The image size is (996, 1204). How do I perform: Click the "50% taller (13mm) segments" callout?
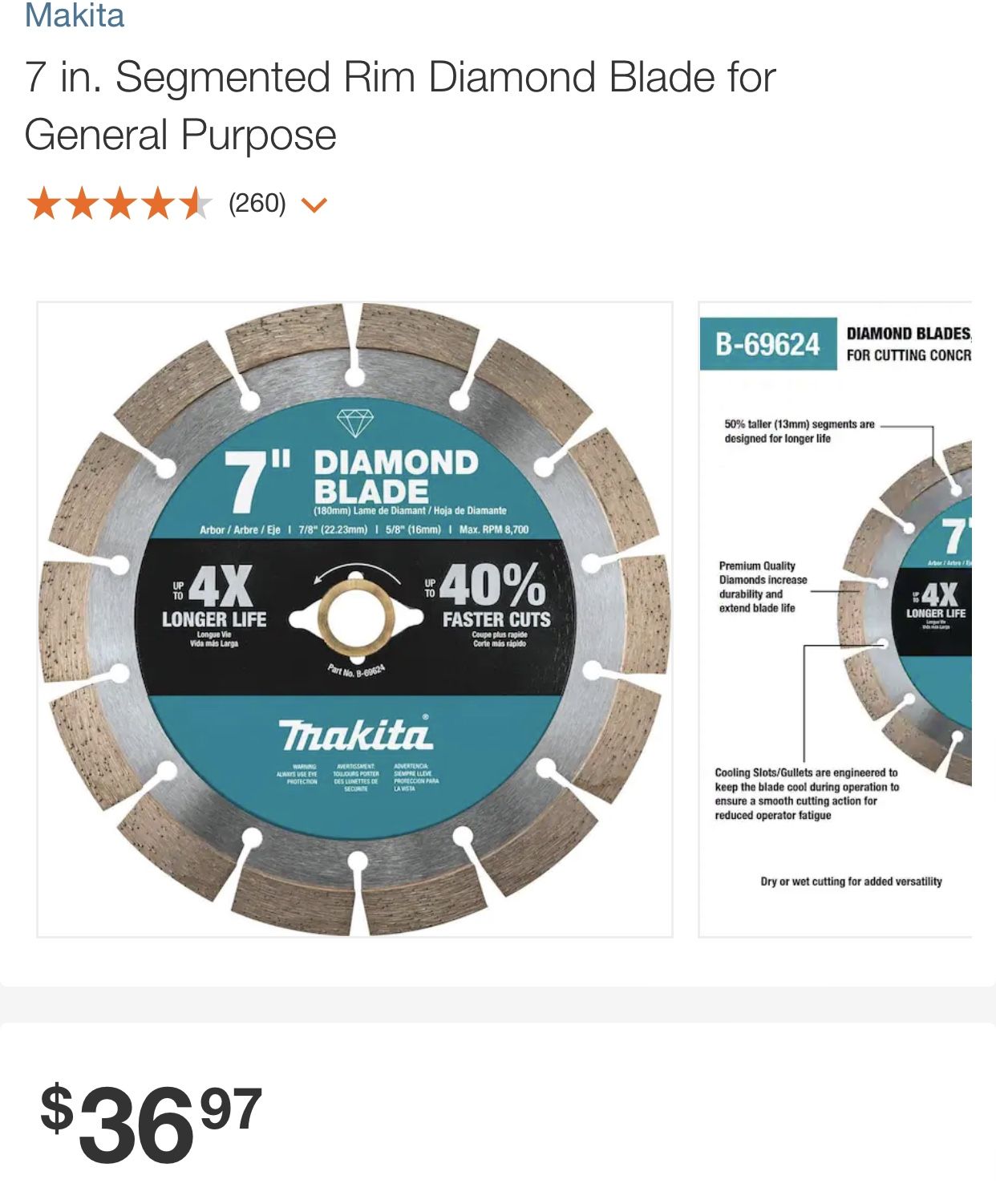coord(799,432)
